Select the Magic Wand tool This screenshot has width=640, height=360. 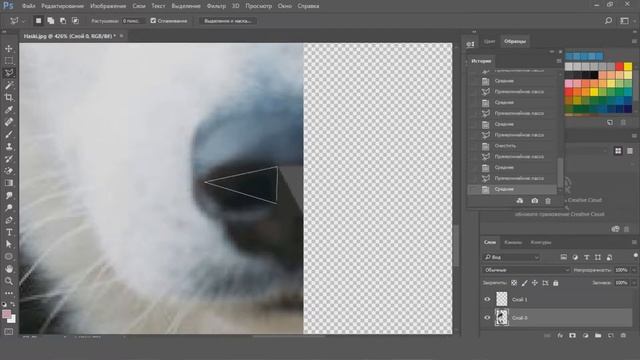click(9, 85)
